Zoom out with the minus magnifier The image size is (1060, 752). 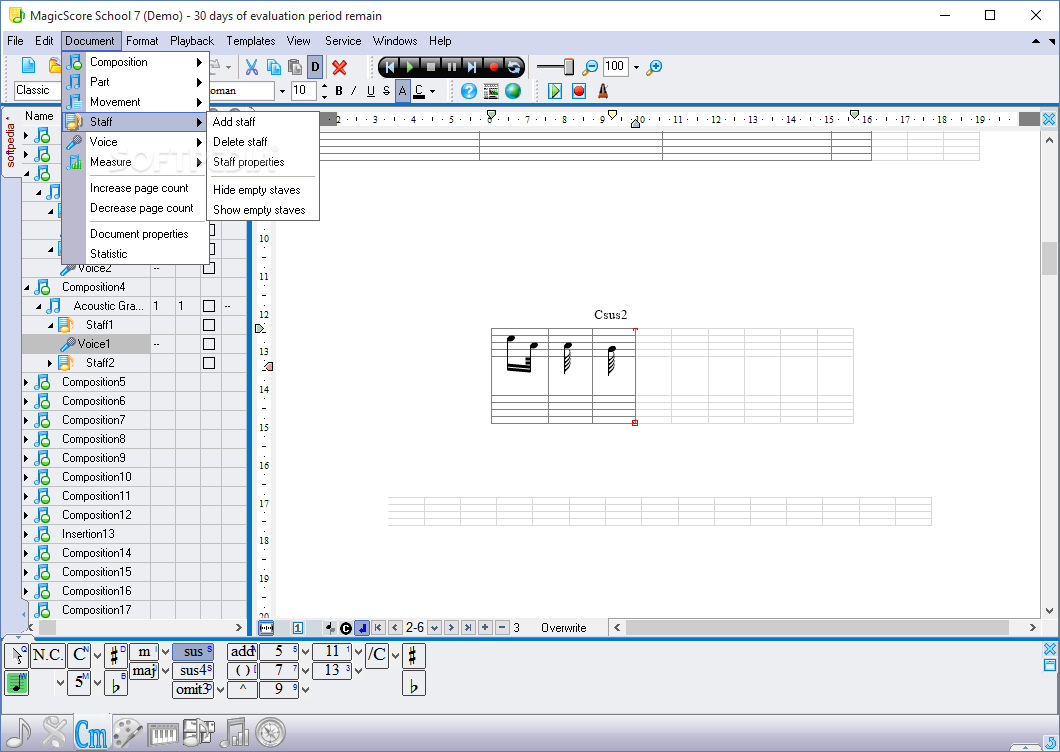point(590,67)
